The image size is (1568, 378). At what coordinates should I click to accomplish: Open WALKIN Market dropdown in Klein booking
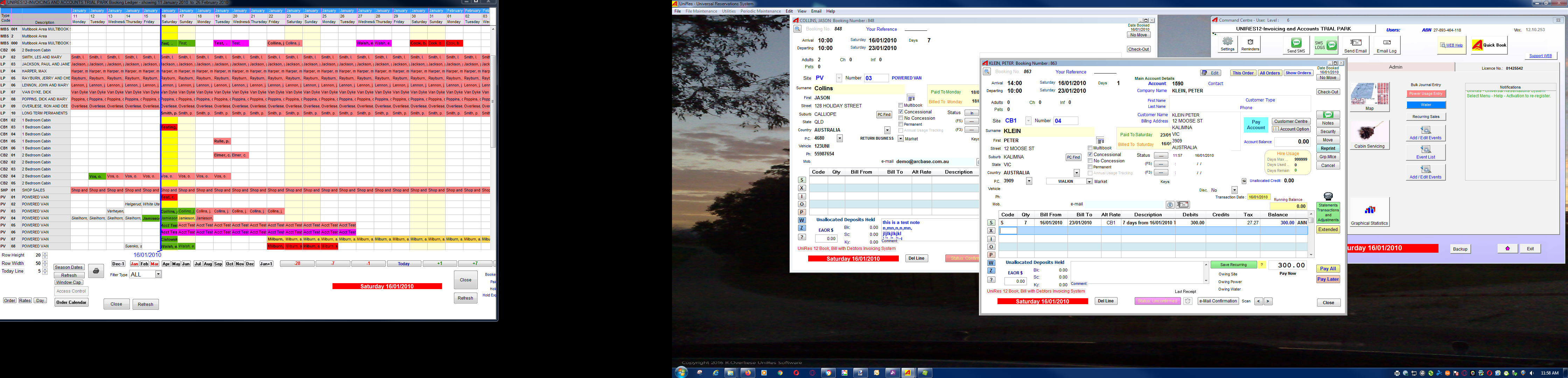coord(1089,181)
